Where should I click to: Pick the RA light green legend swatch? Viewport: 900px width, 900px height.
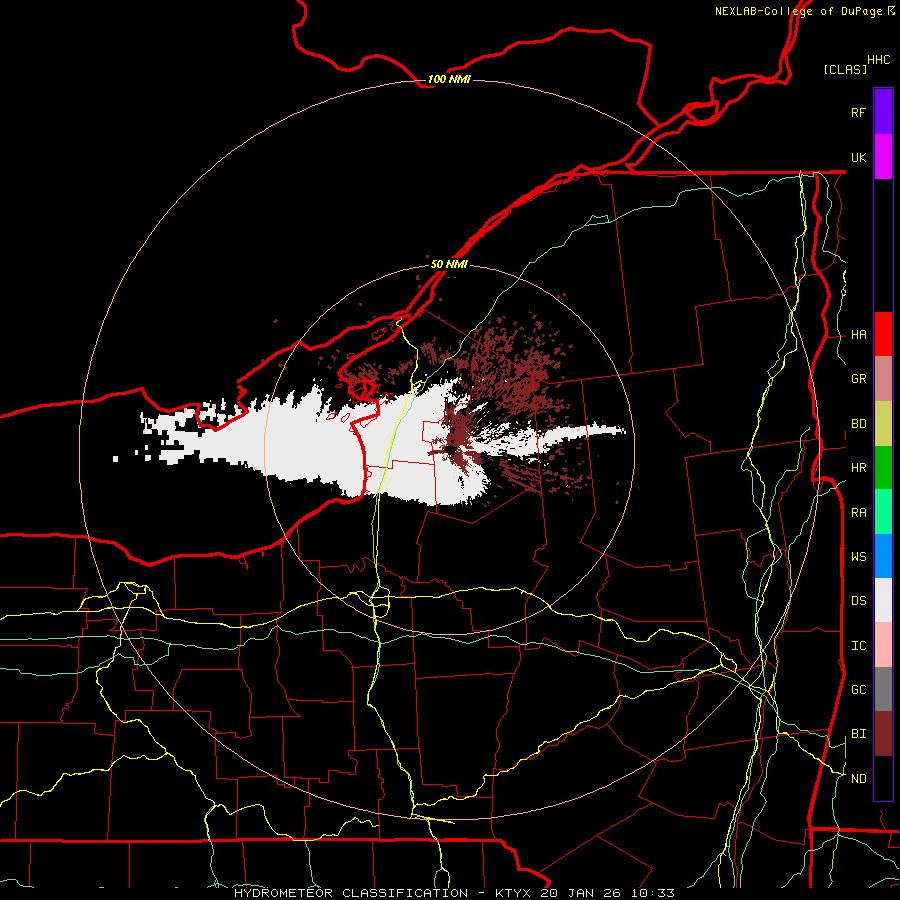click(x=883, y=512)
